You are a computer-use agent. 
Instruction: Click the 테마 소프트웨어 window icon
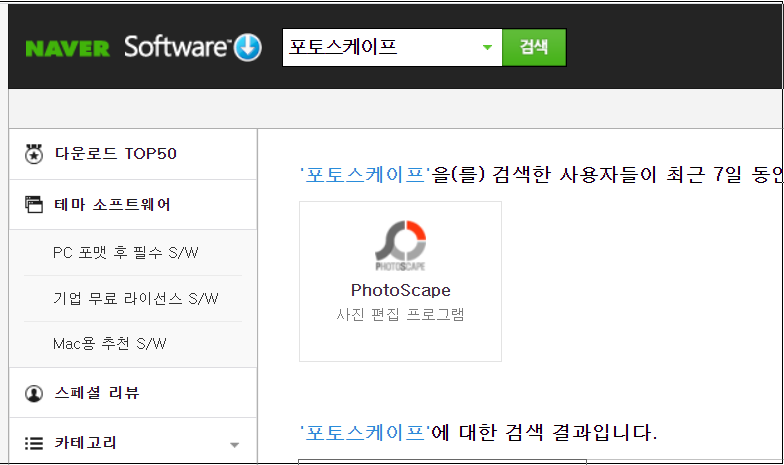(34, 204)
